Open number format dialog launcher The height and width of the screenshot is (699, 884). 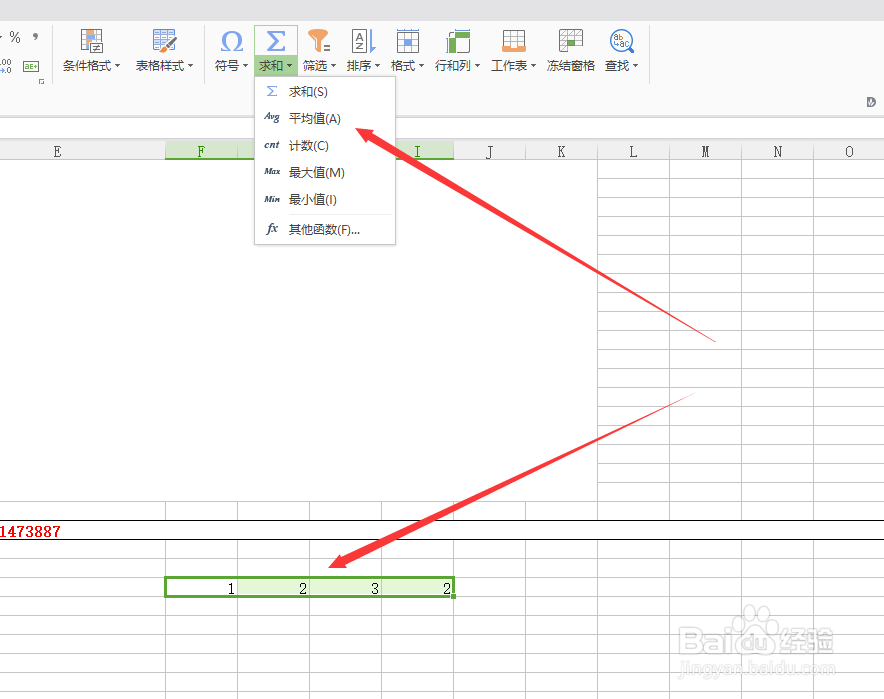41,82
